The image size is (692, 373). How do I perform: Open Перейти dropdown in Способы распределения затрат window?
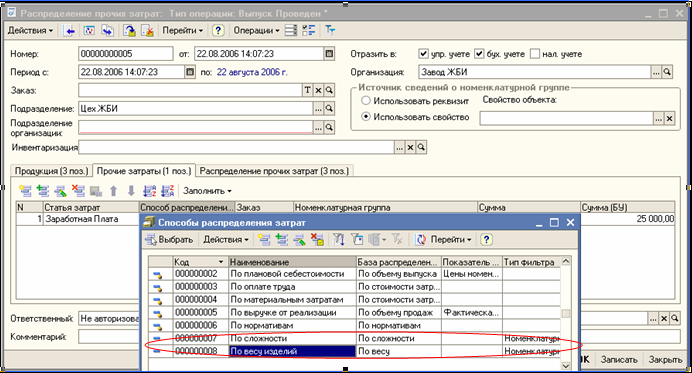point(451,240)
